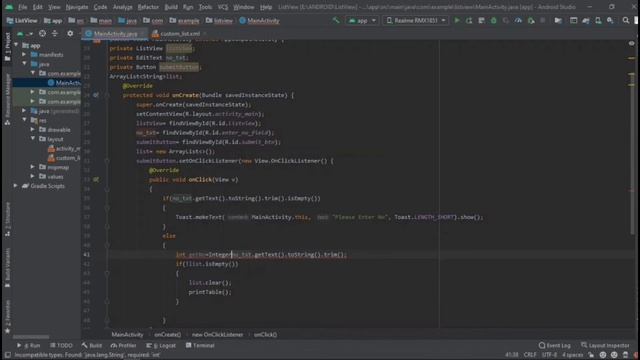Expand Gradle Scripts node
The width and height of the screenshot is (640, 360).
tap(16, 186)
